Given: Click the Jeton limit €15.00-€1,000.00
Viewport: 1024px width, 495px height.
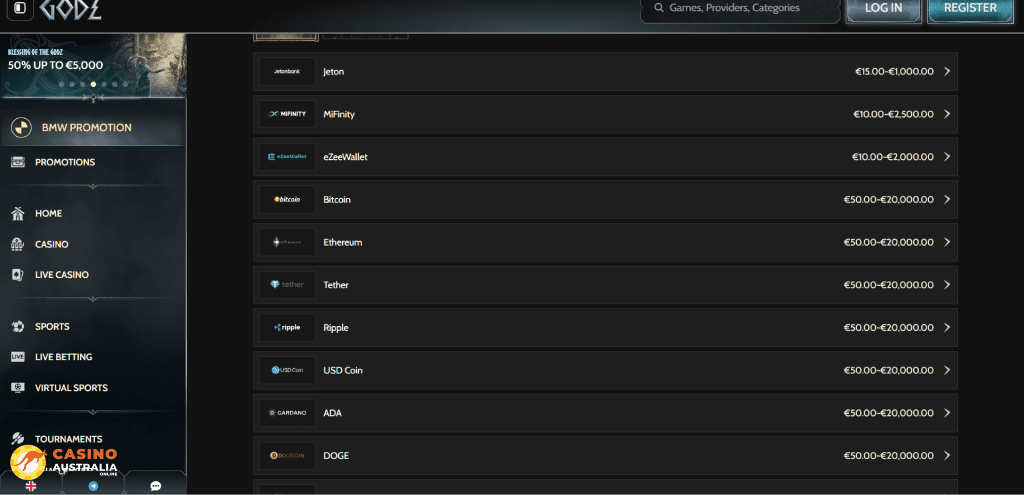Looking at the screenshot, I should [x=895, y=72].
